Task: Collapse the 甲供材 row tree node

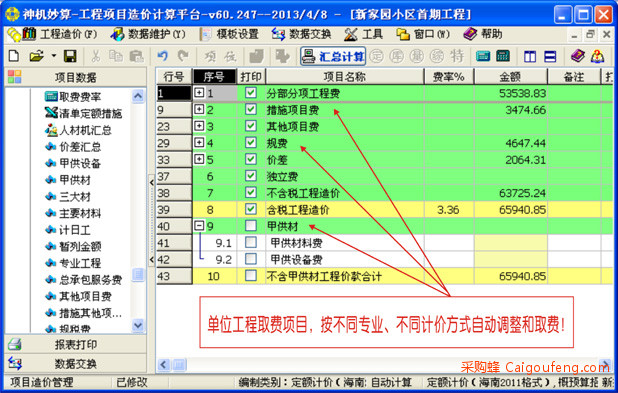Action: 199,225
